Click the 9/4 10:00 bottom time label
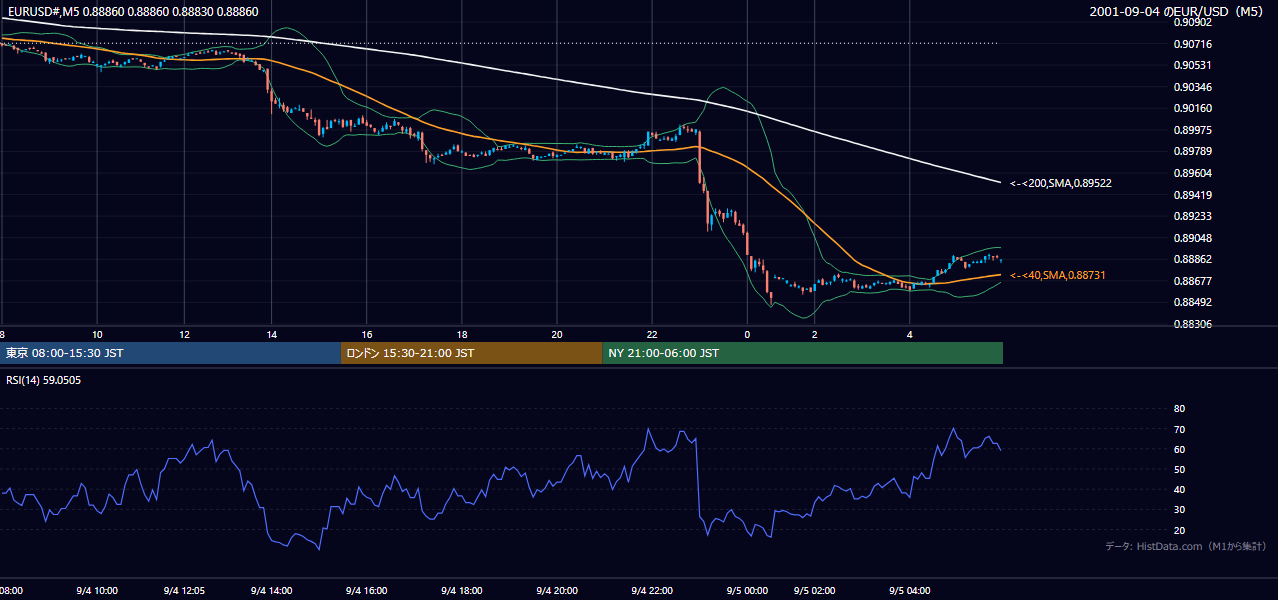Image resolution: width=1278 pixels, height=600 pixels. 97,591
